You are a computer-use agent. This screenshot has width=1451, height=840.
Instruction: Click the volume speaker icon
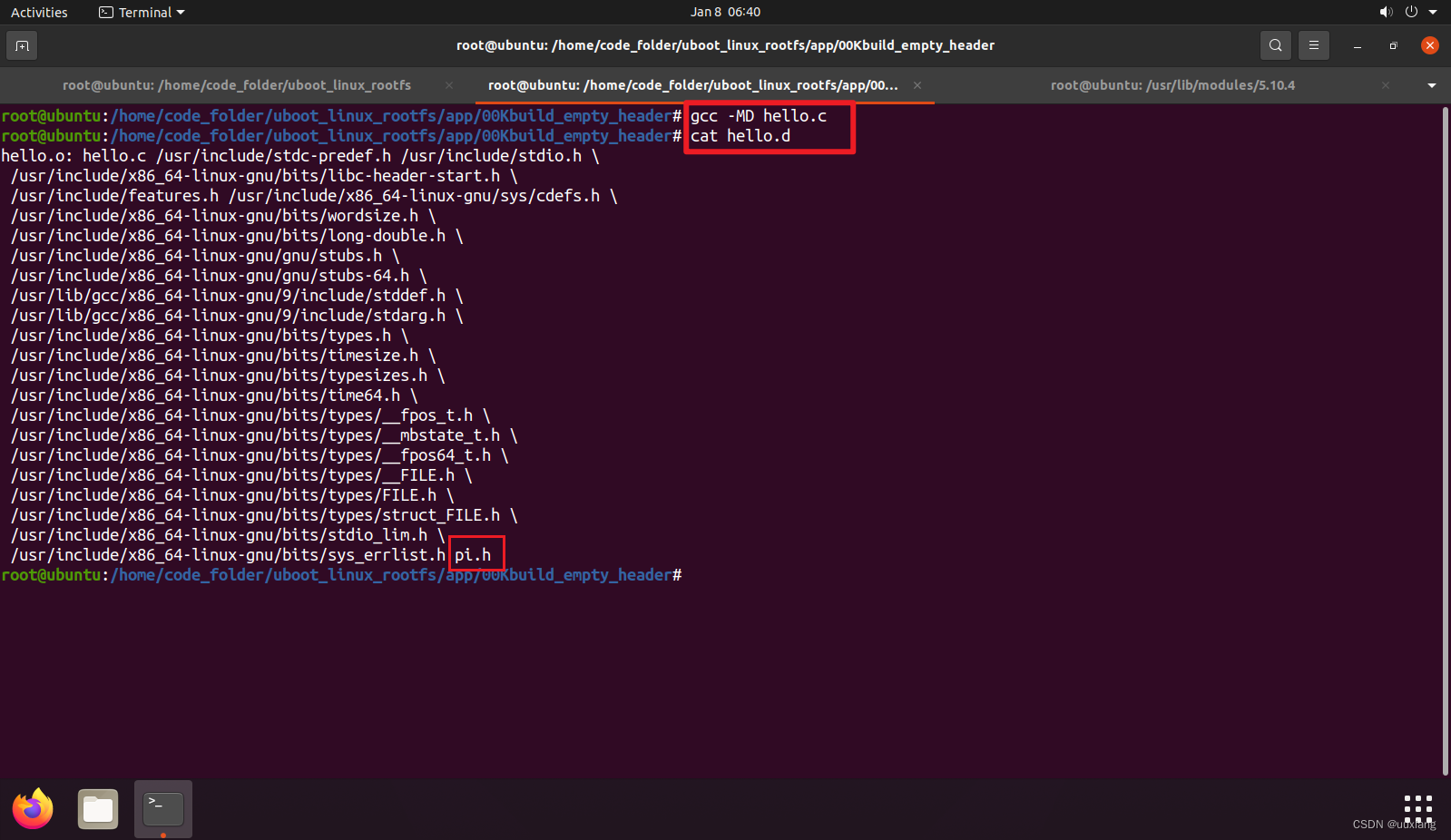click(1386, 12)
